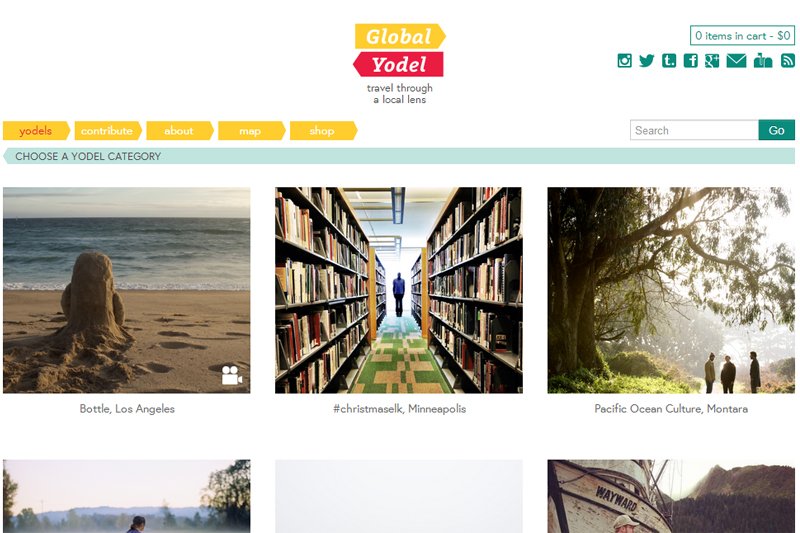
Task: Click the email envelope icon
Action: pyautogui.click(x=736, y=61)
